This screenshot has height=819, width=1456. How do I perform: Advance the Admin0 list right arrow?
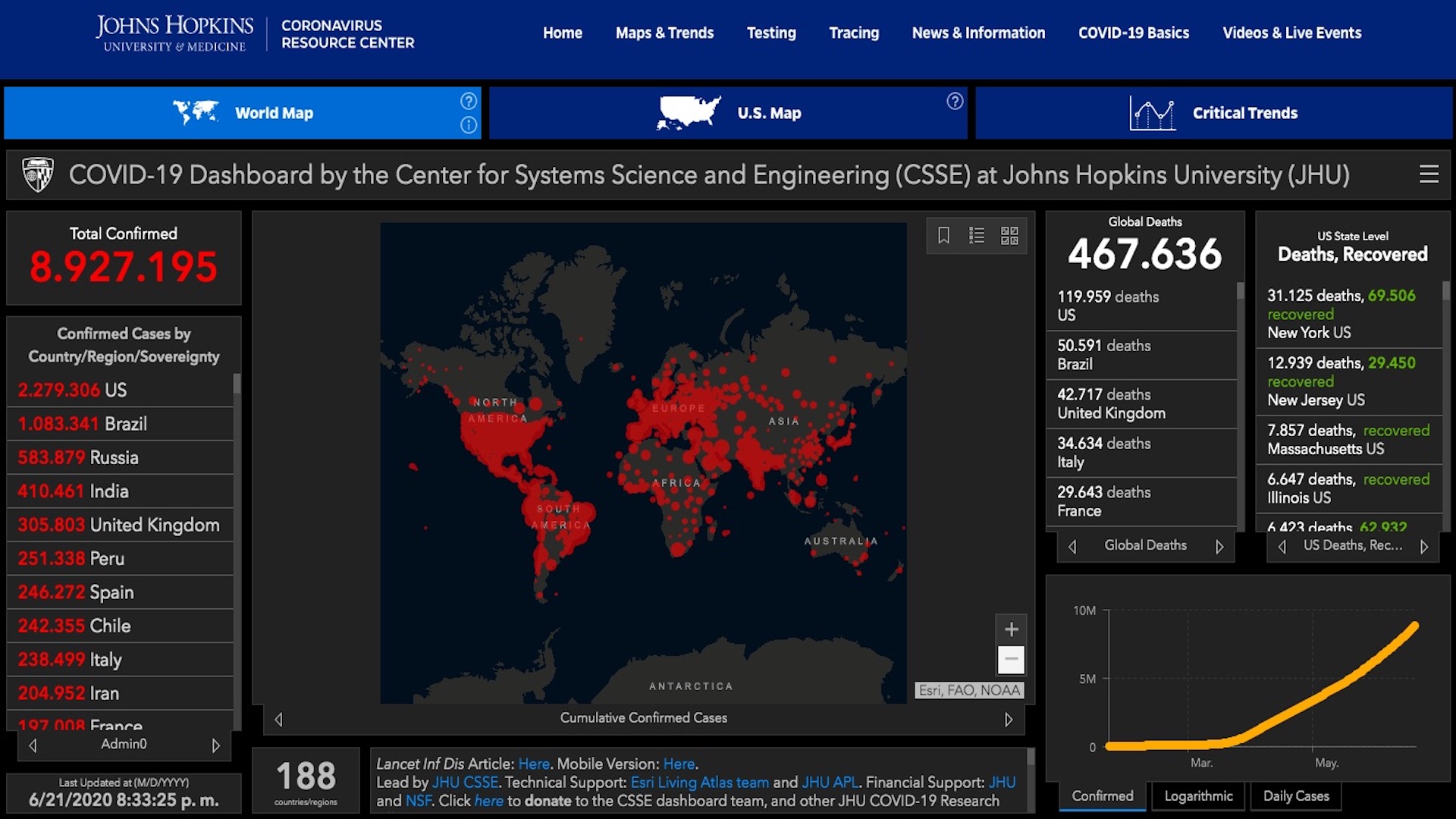tap(216, 745)
